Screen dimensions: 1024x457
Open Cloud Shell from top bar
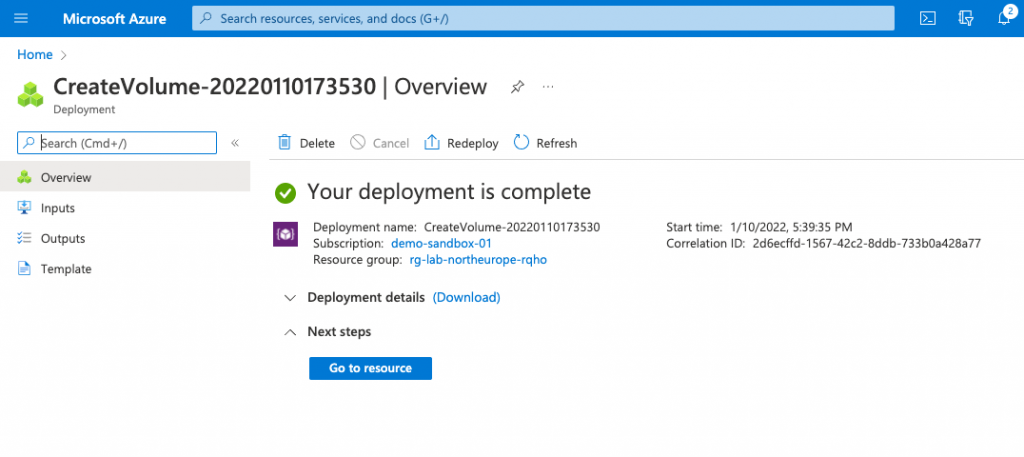pyautogui.click(x=927, y=18)
